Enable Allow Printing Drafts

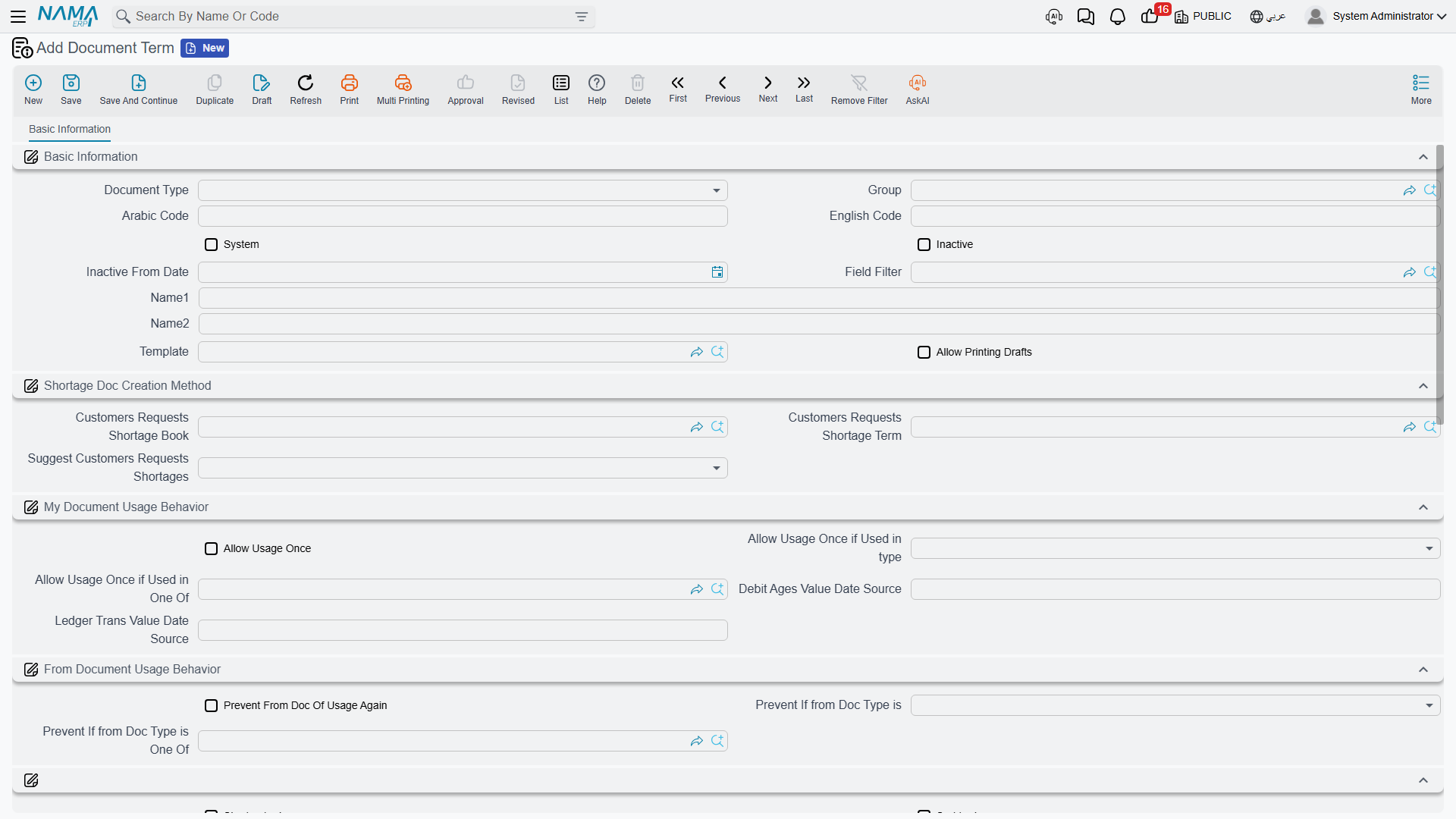click(x=924, y=352)
